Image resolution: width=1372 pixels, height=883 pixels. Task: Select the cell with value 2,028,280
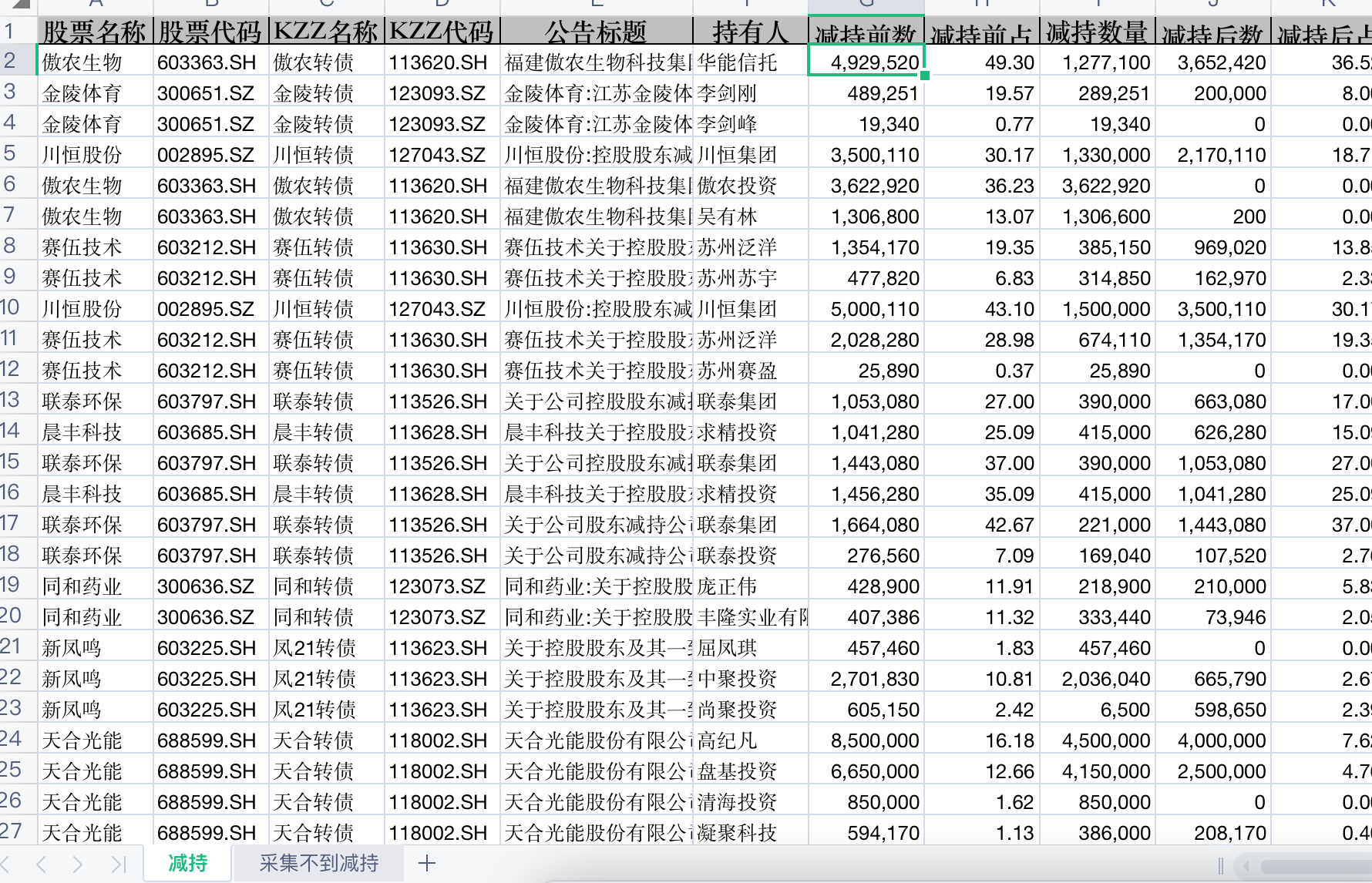[x=866, y=339]
